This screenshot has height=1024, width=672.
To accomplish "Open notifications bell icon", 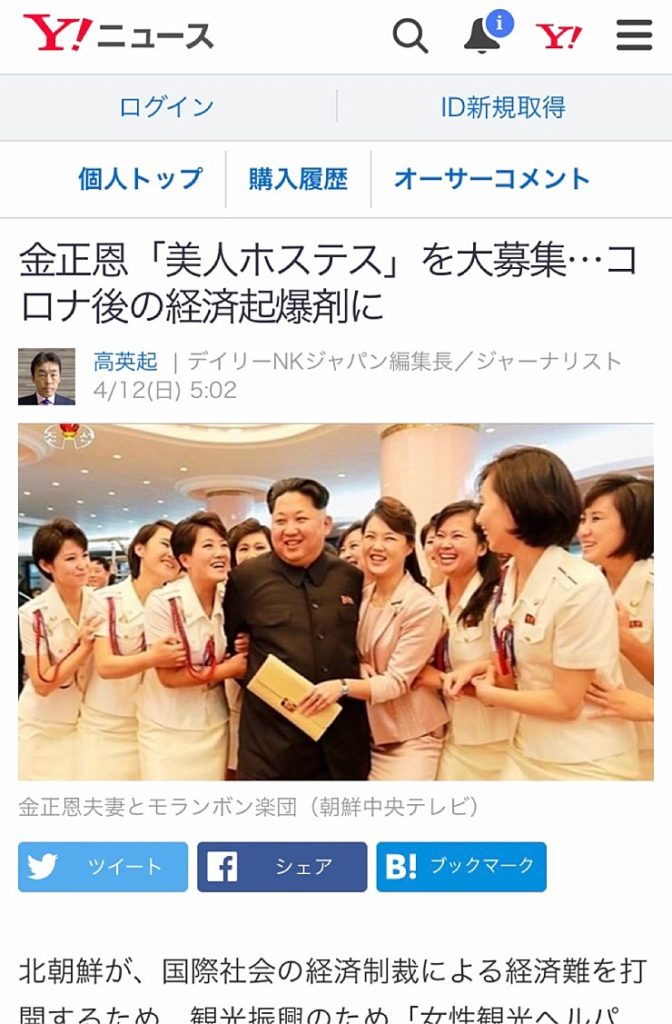I will (482, 36).
